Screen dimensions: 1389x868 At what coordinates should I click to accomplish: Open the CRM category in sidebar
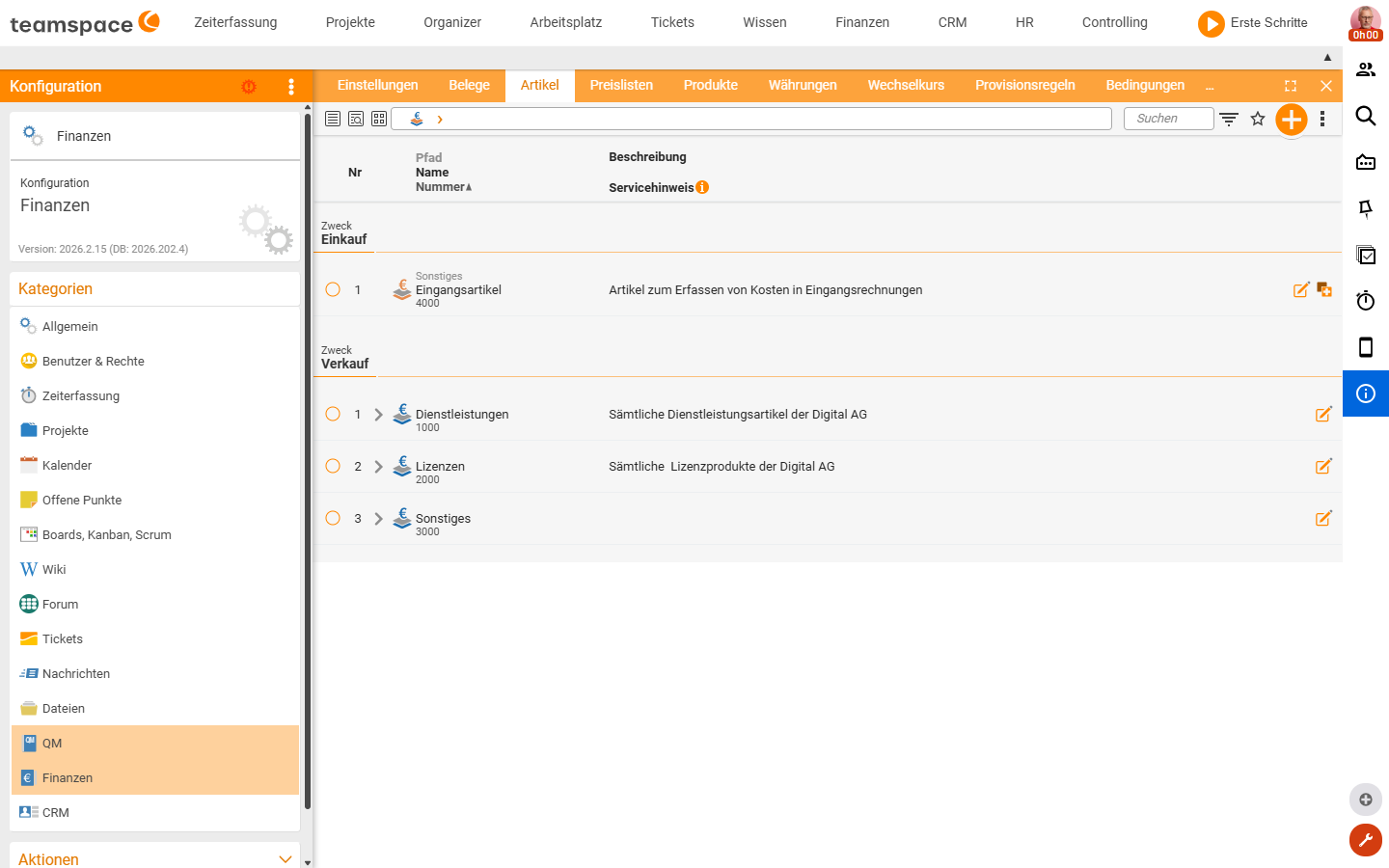155,812
